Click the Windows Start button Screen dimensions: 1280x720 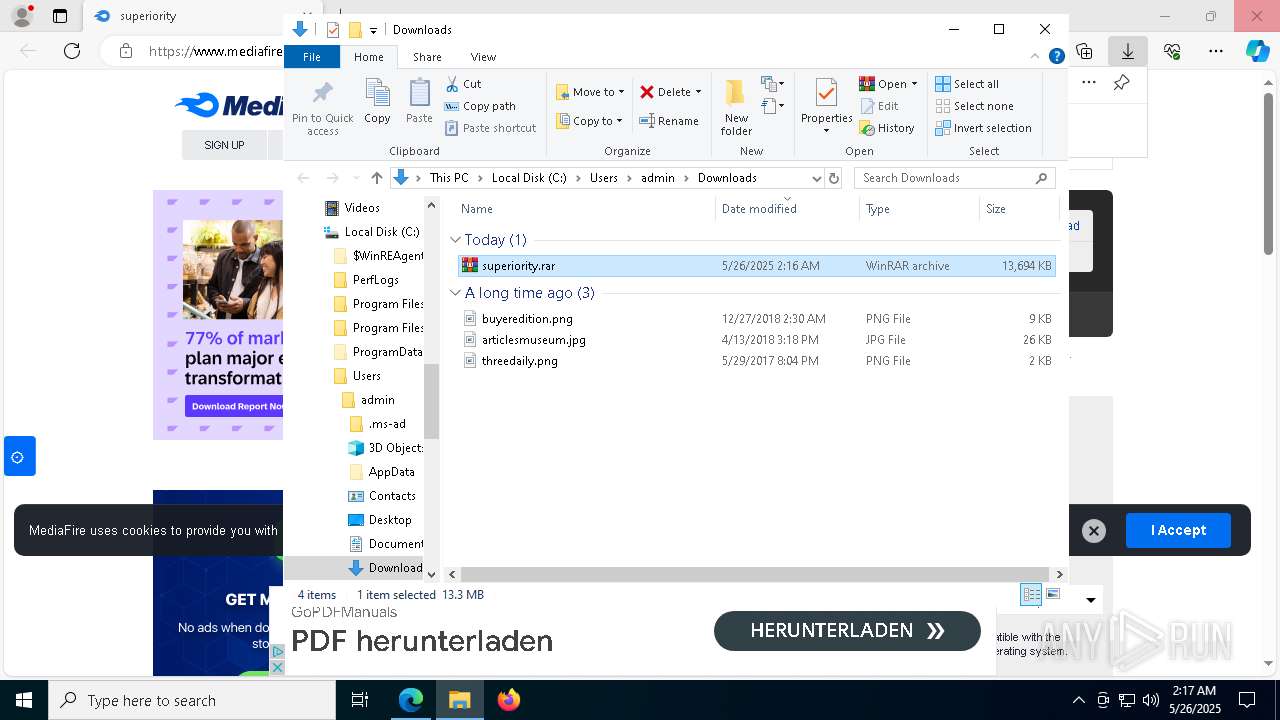pyautogui.click(x=24, y=700)
